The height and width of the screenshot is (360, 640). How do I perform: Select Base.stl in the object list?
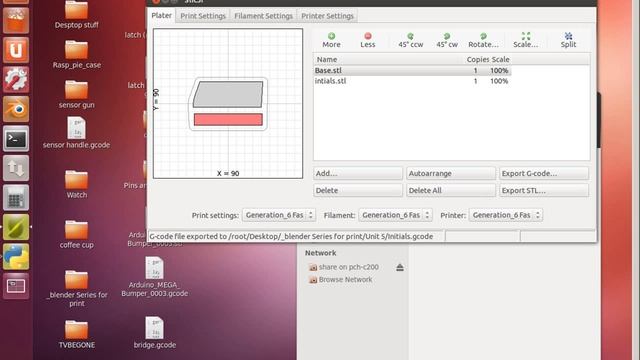point(412,71)
